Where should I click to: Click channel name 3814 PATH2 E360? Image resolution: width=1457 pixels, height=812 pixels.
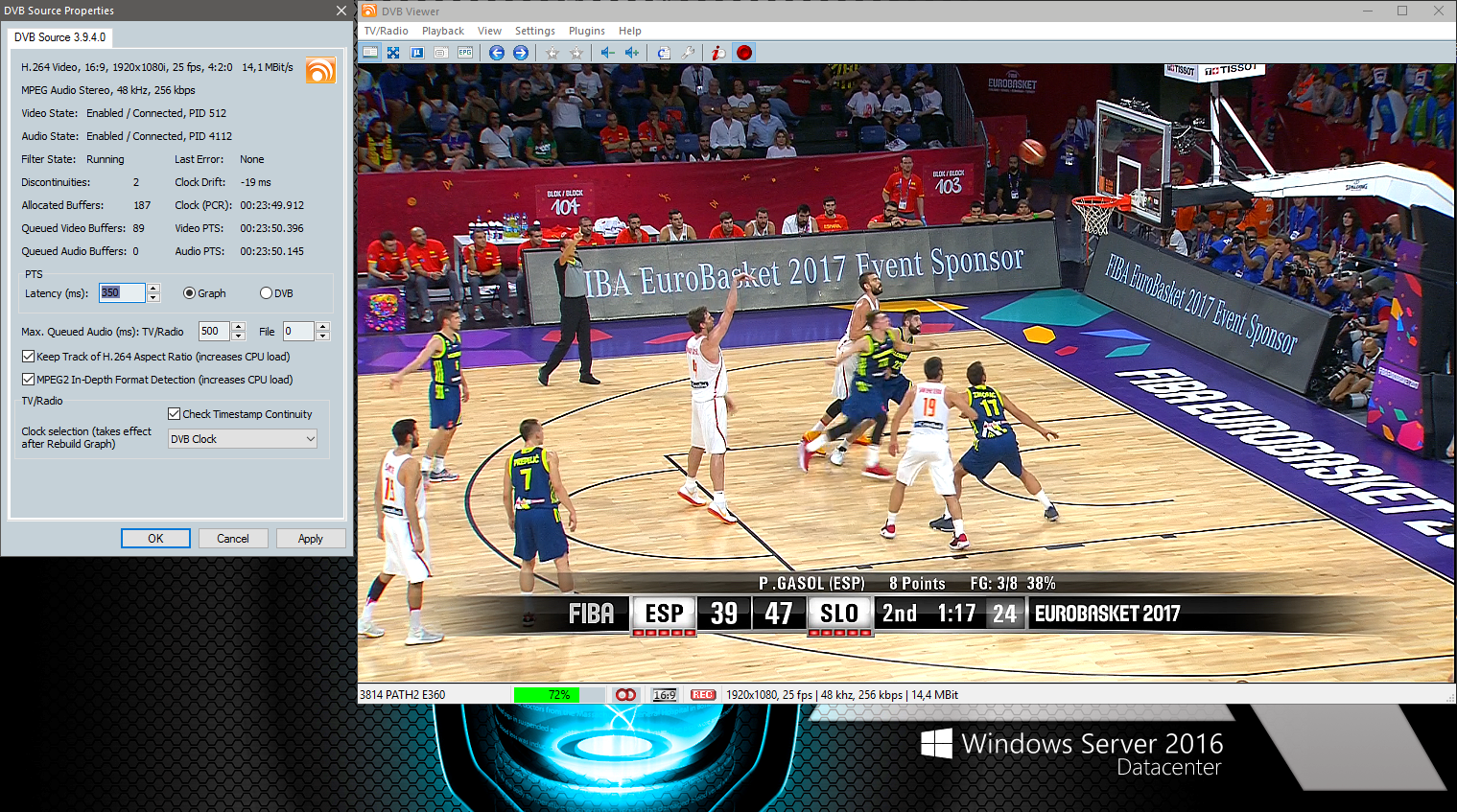(x=402, y=695)
